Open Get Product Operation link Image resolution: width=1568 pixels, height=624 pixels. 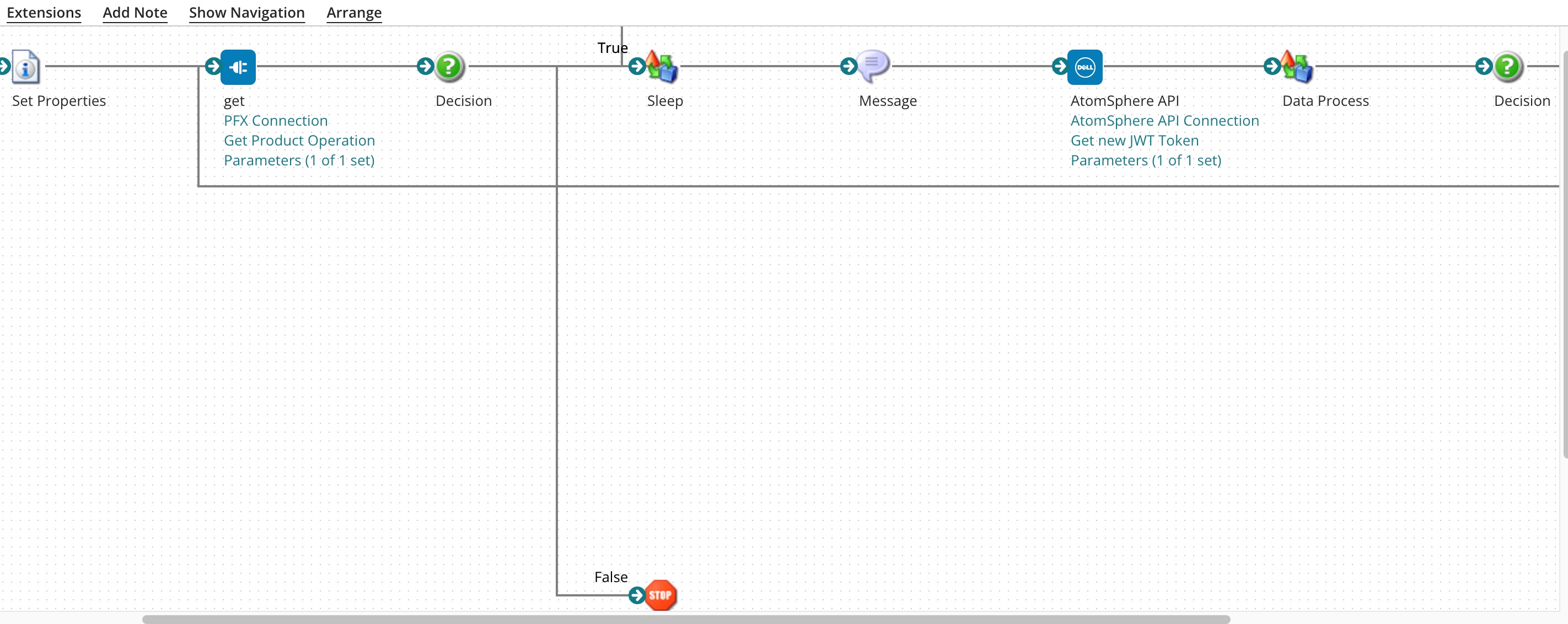[299, 141]
